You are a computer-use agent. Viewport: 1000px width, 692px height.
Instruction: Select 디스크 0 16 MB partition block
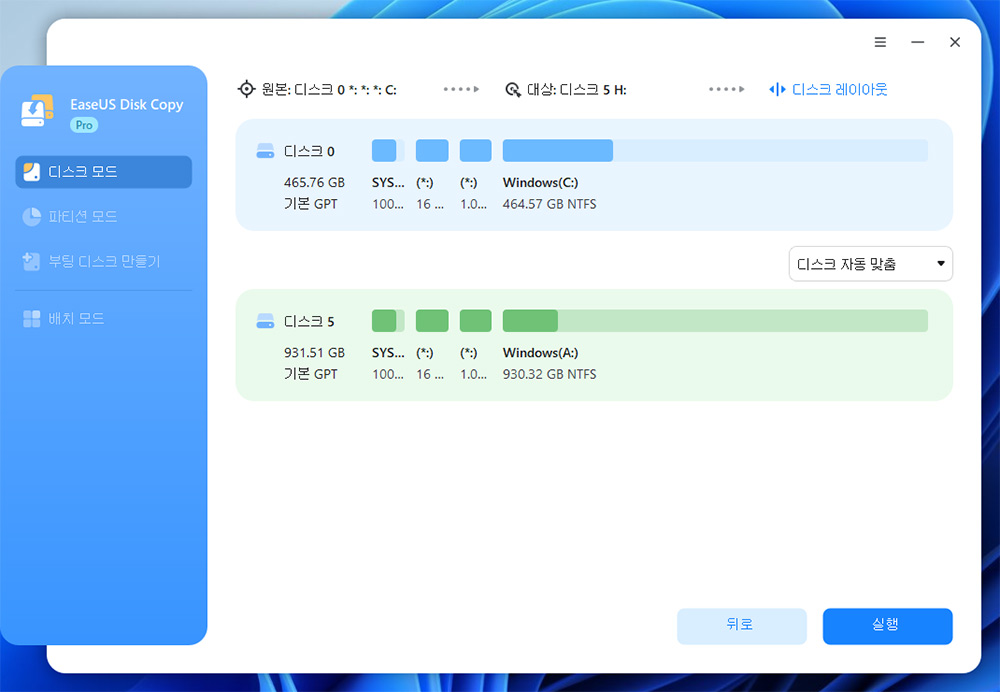432,151
